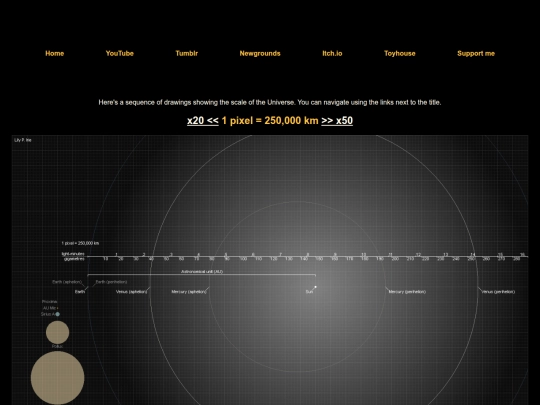Open the Home navigation link
The height and width of the screenshot is (405, 540).
[54, 53]
